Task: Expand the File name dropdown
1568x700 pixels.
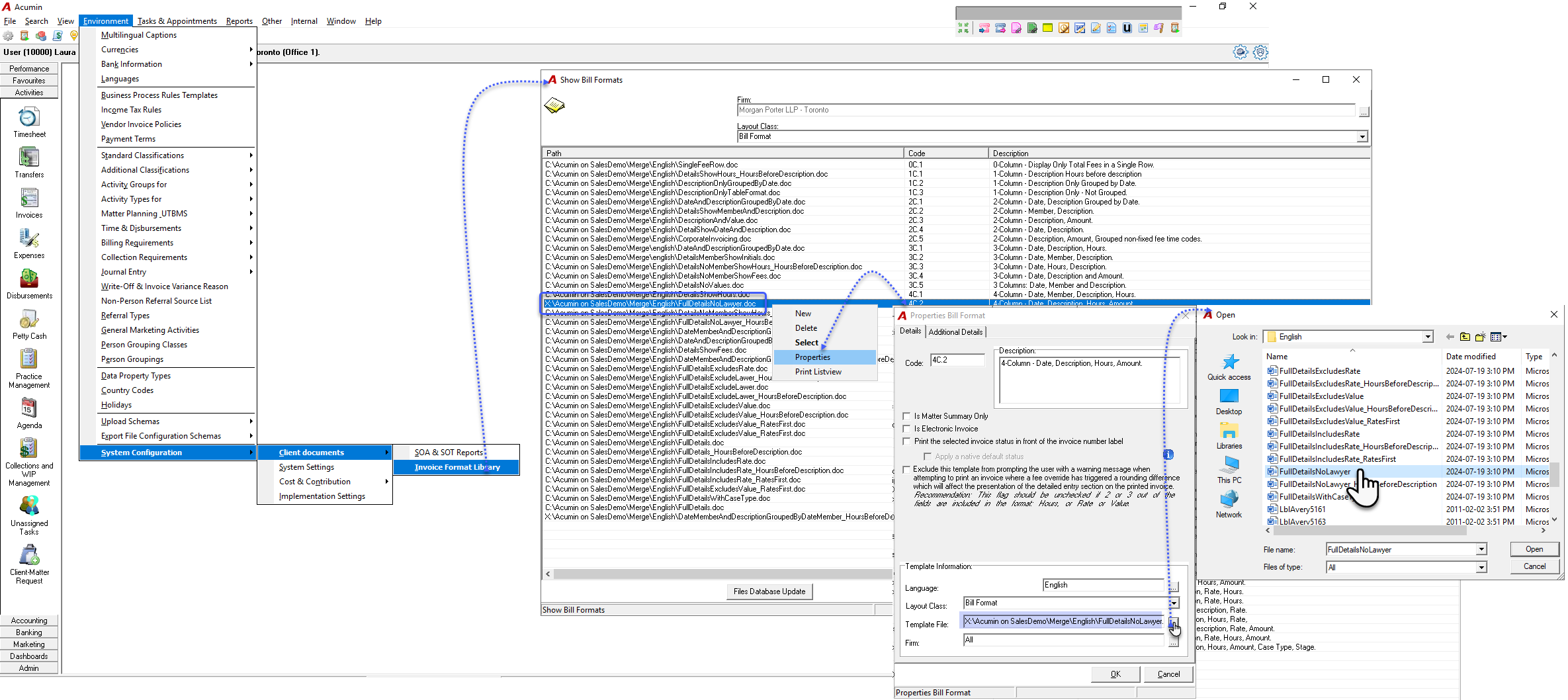Action: coord(1481,550)
